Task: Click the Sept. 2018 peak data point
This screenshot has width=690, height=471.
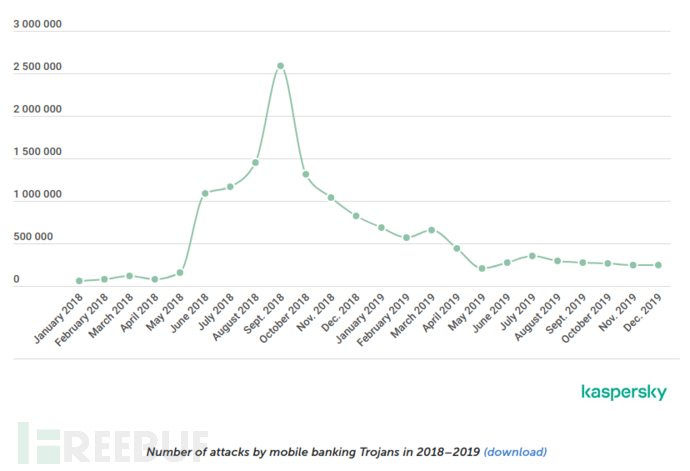Action: (281, 66)
